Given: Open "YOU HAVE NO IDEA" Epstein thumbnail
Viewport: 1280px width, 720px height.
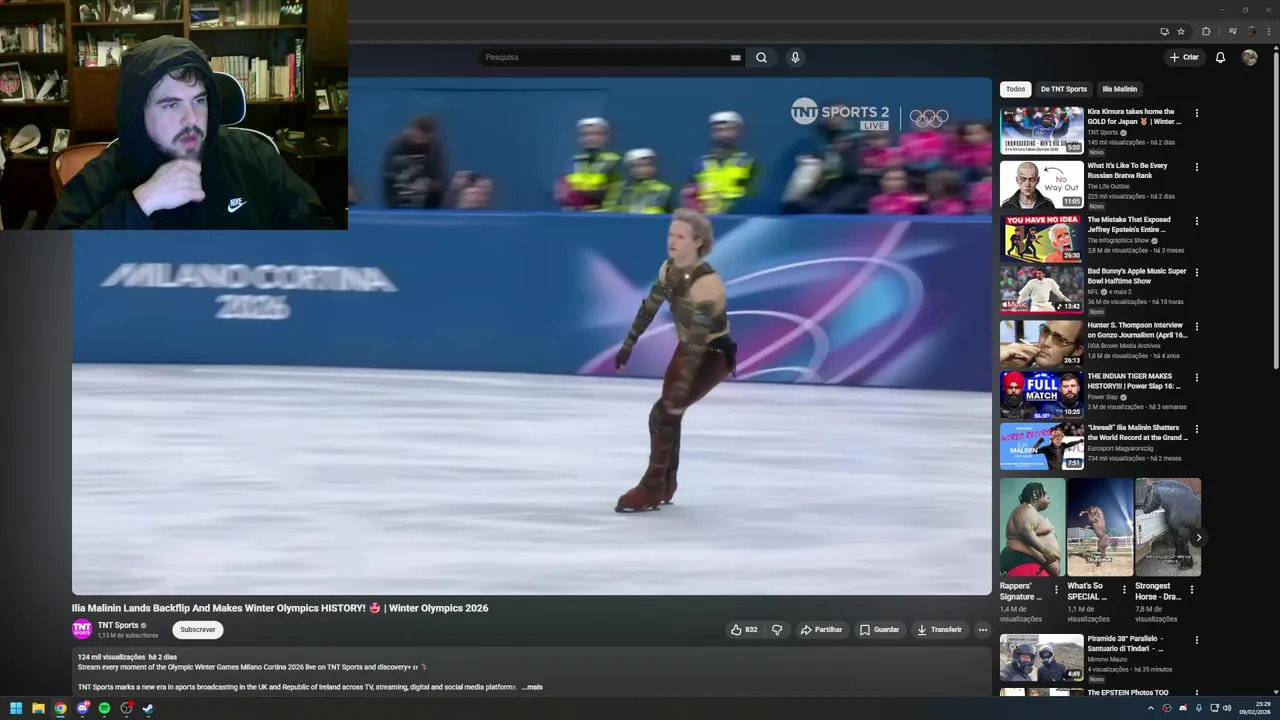Looking at the screenshot, I should 1041,238.
